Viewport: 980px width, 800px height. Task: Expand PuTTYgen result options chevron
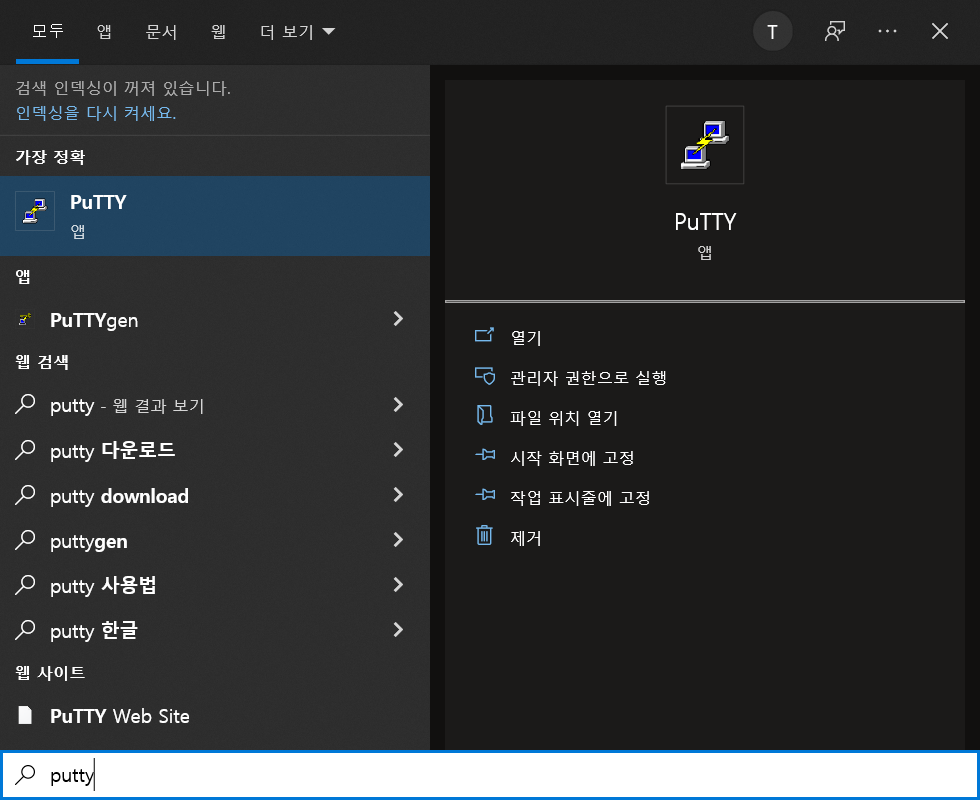398,319
